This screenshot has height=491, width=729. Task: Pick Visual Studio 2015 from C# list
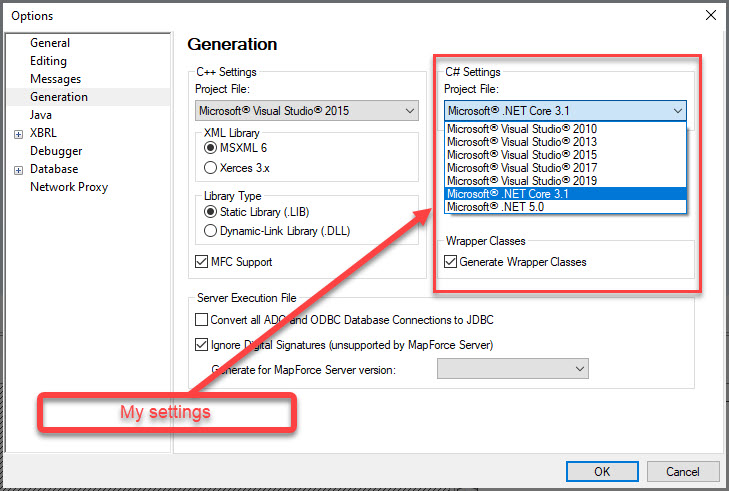pos(565,155)
